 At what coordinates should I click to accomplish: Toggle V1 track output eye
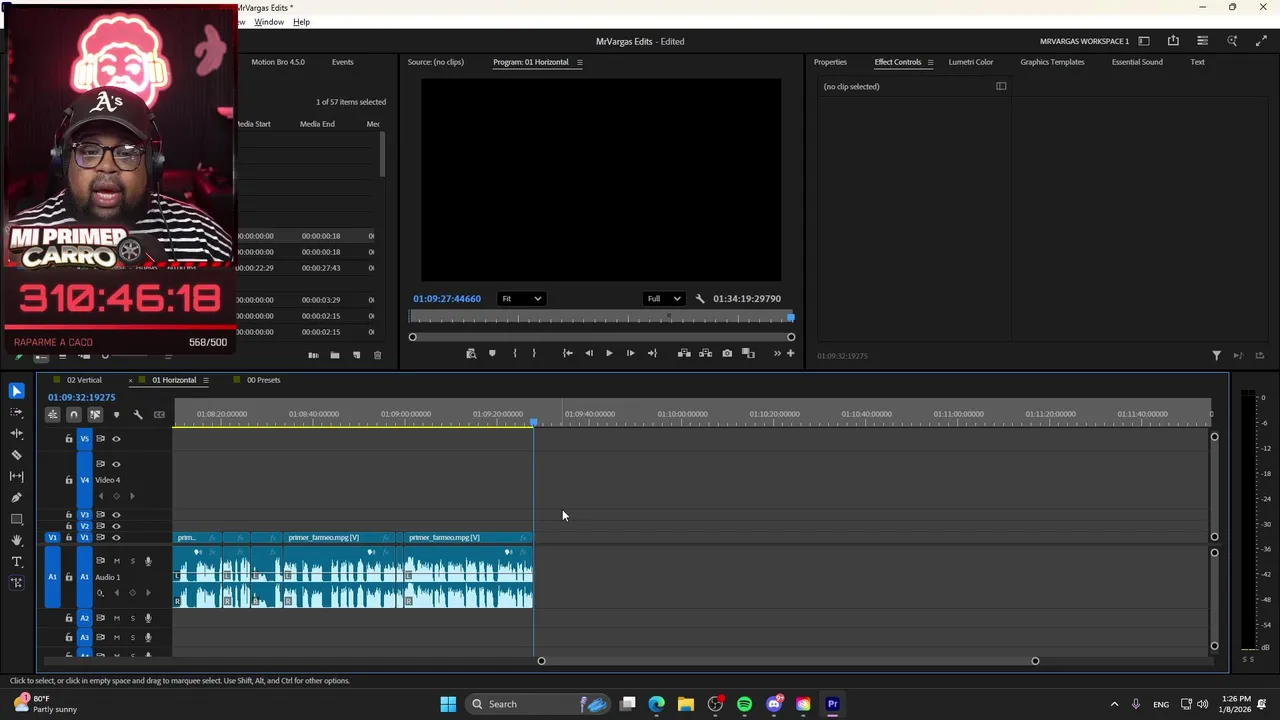coord(116,538)
